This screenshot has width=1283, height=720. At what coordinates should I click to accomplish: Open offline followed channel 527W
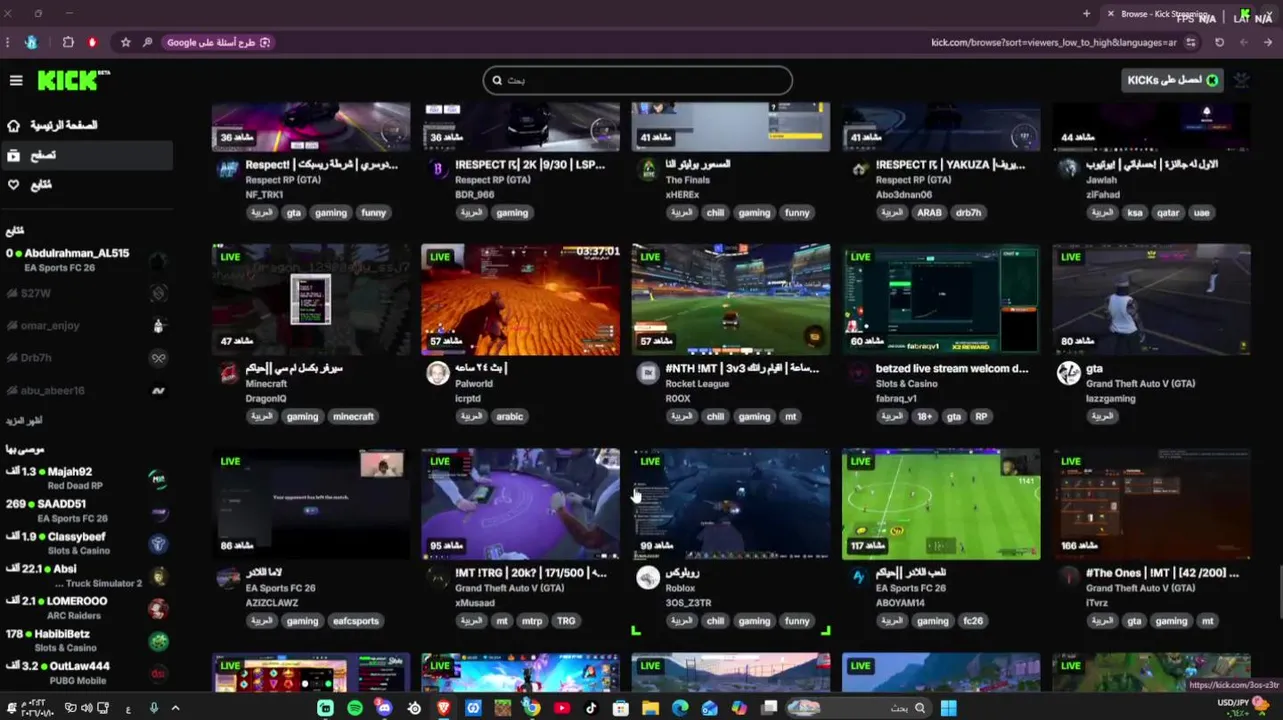point(86,293)
